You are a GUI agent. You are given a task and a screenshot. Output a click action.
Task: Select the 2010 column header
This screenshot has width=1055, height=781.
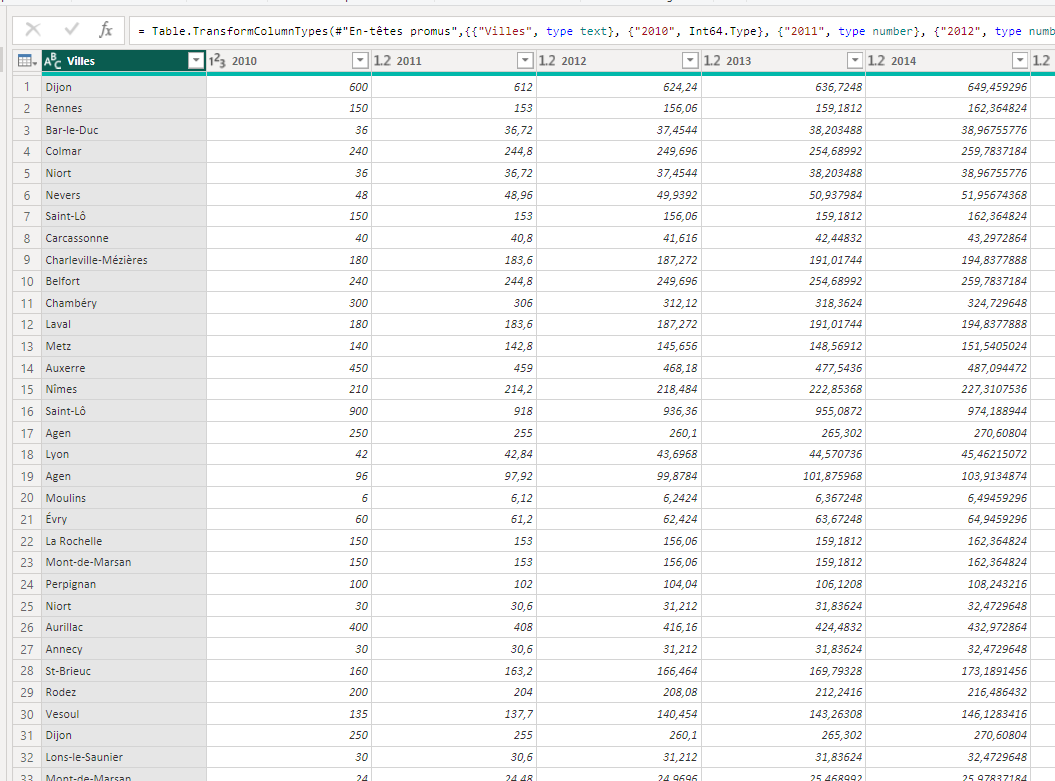tap(289, 61)
